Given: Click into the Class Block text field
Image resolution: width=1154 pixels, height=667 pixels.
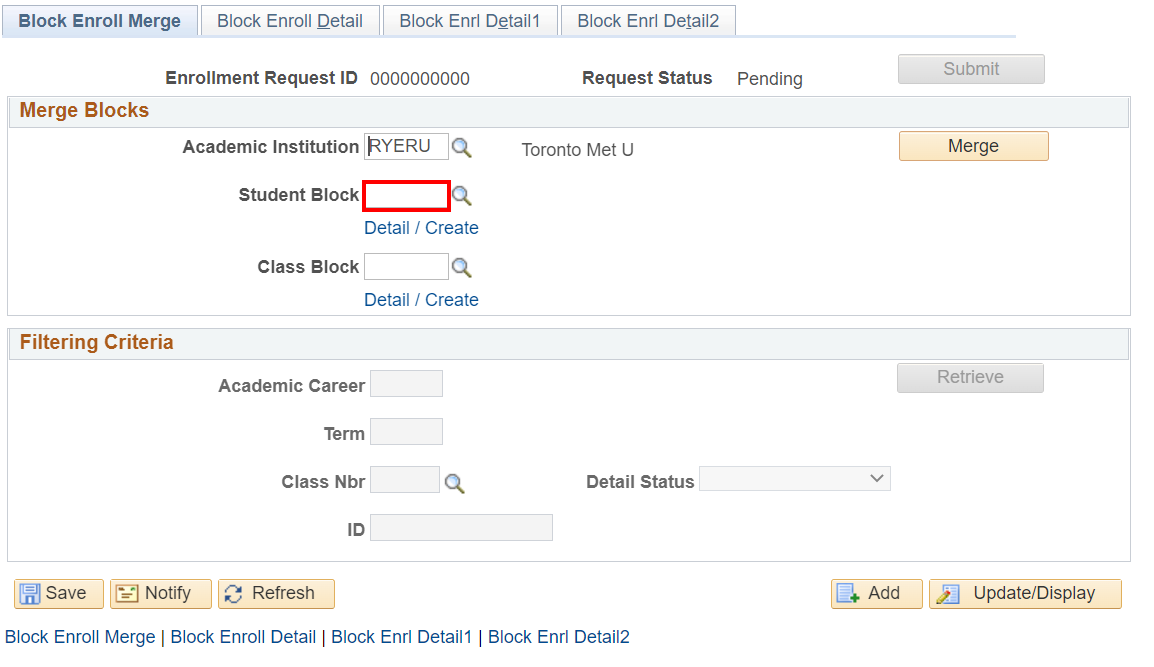Looking at the screenshot, I should pos(406,267).
